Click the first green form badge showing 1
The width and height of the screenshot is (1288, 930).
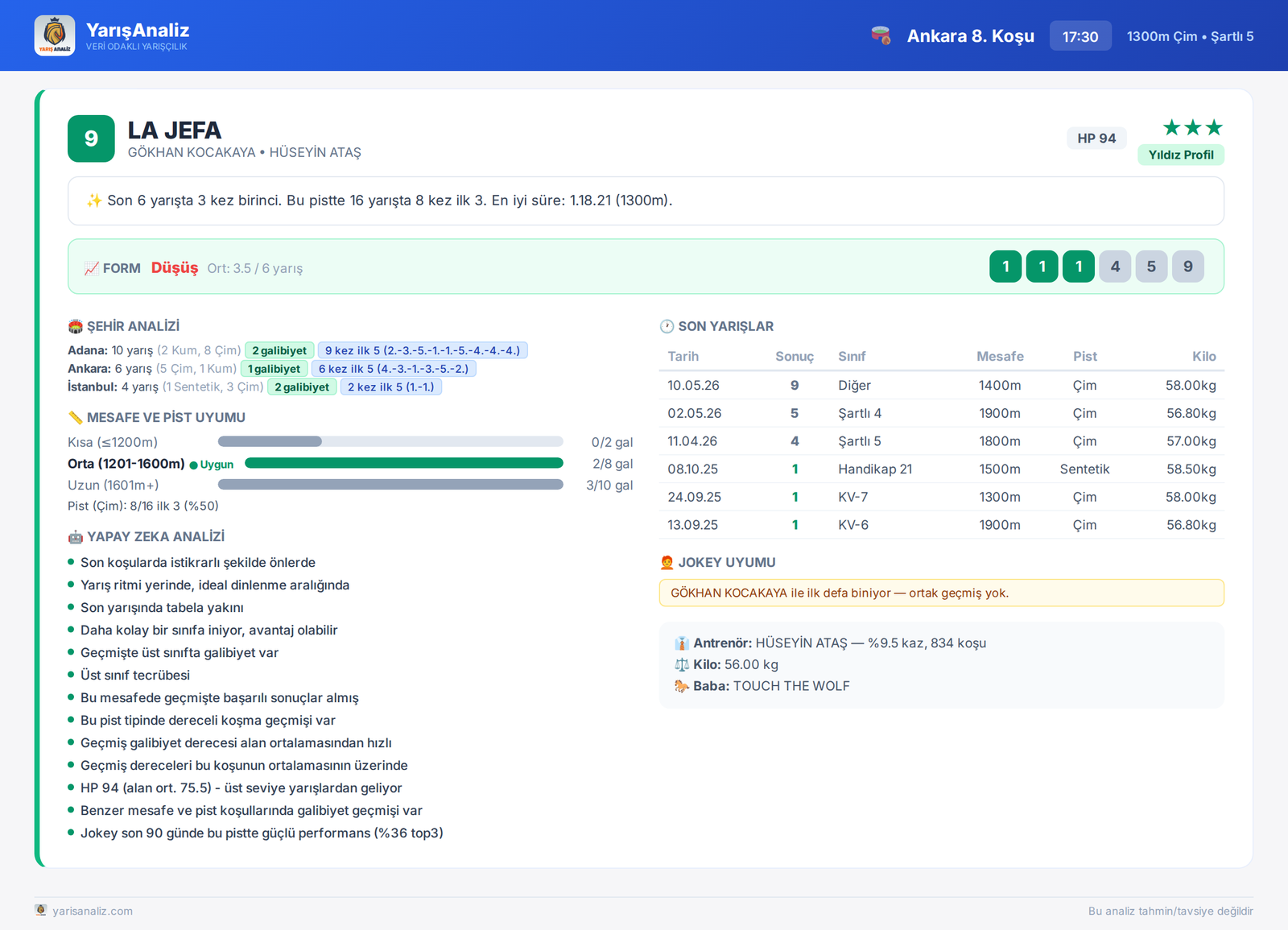(1005, 267)
